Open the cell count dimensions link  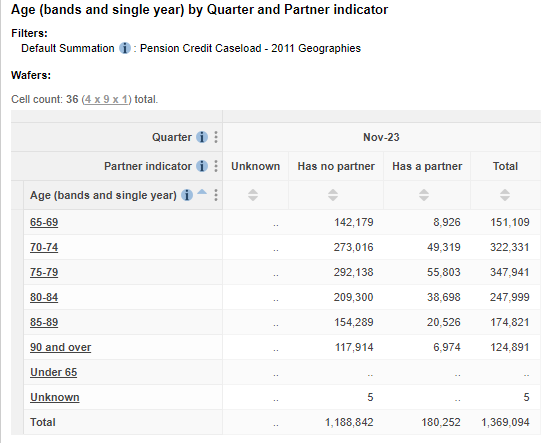point(106,99)
